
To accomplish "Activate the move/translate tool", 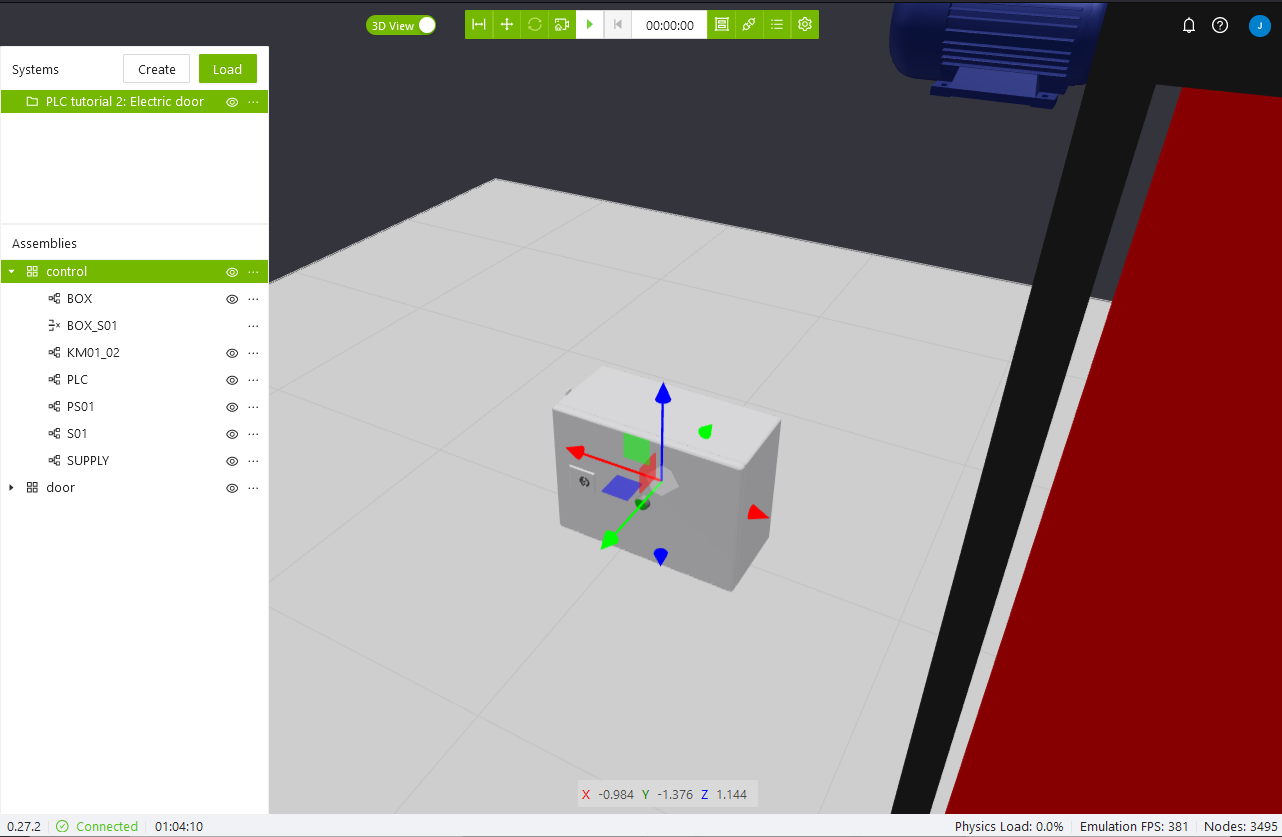I will point(507,25).
